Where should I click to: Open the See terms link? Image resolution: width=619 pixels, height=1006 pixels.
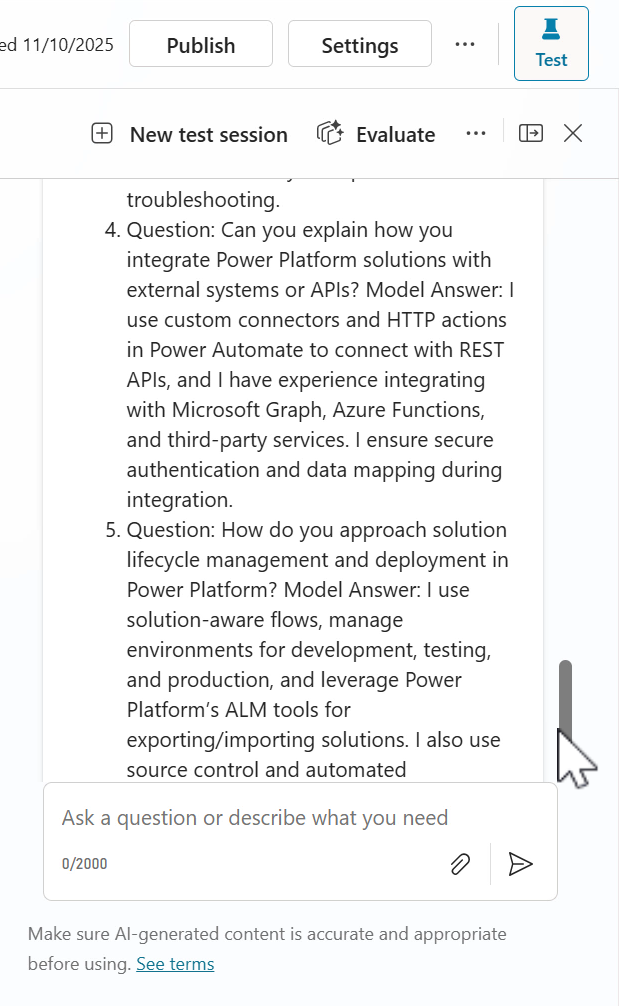[x=175, y=963]
